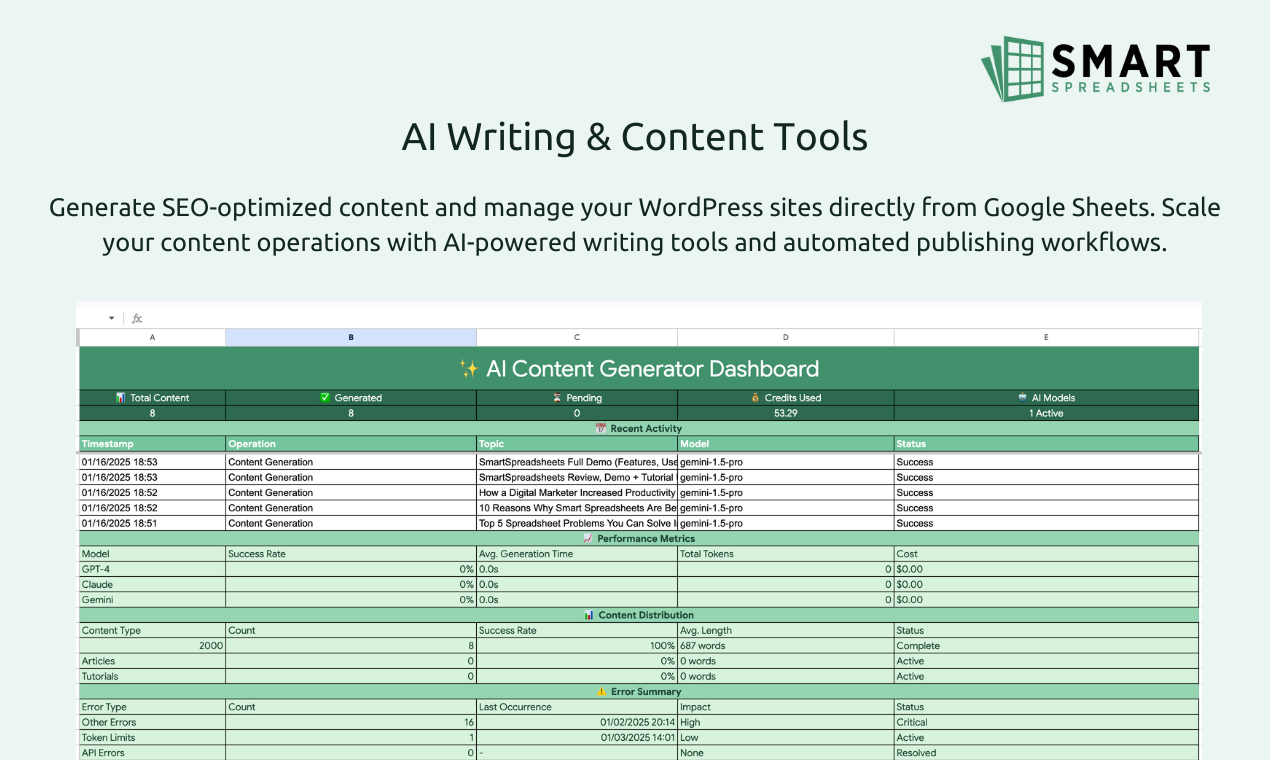Viewport: 1270px width, 760px height.
Task: Select column C header
Action: pyautogui.click(x=577, y=338)
